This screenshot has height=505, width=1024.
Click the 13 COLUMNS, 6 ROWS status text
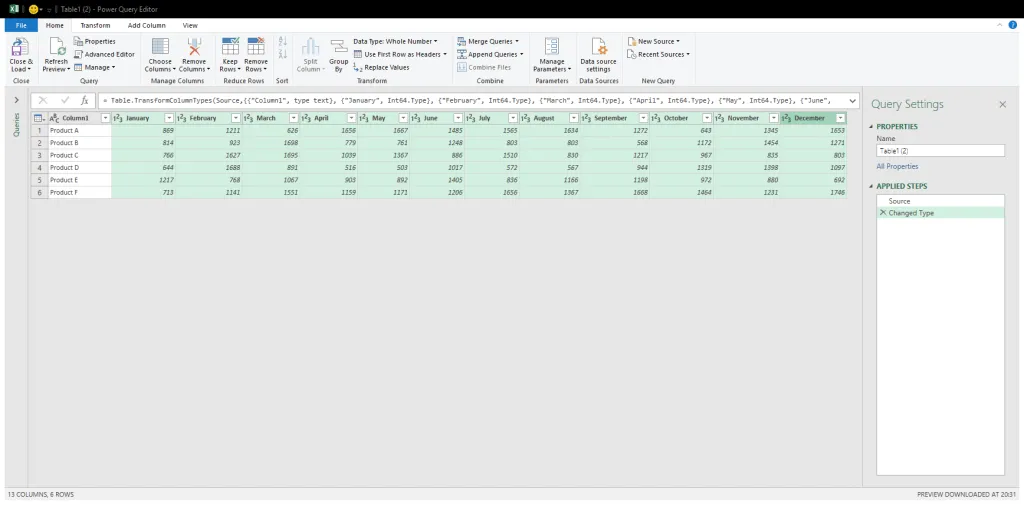pos(41,495)
